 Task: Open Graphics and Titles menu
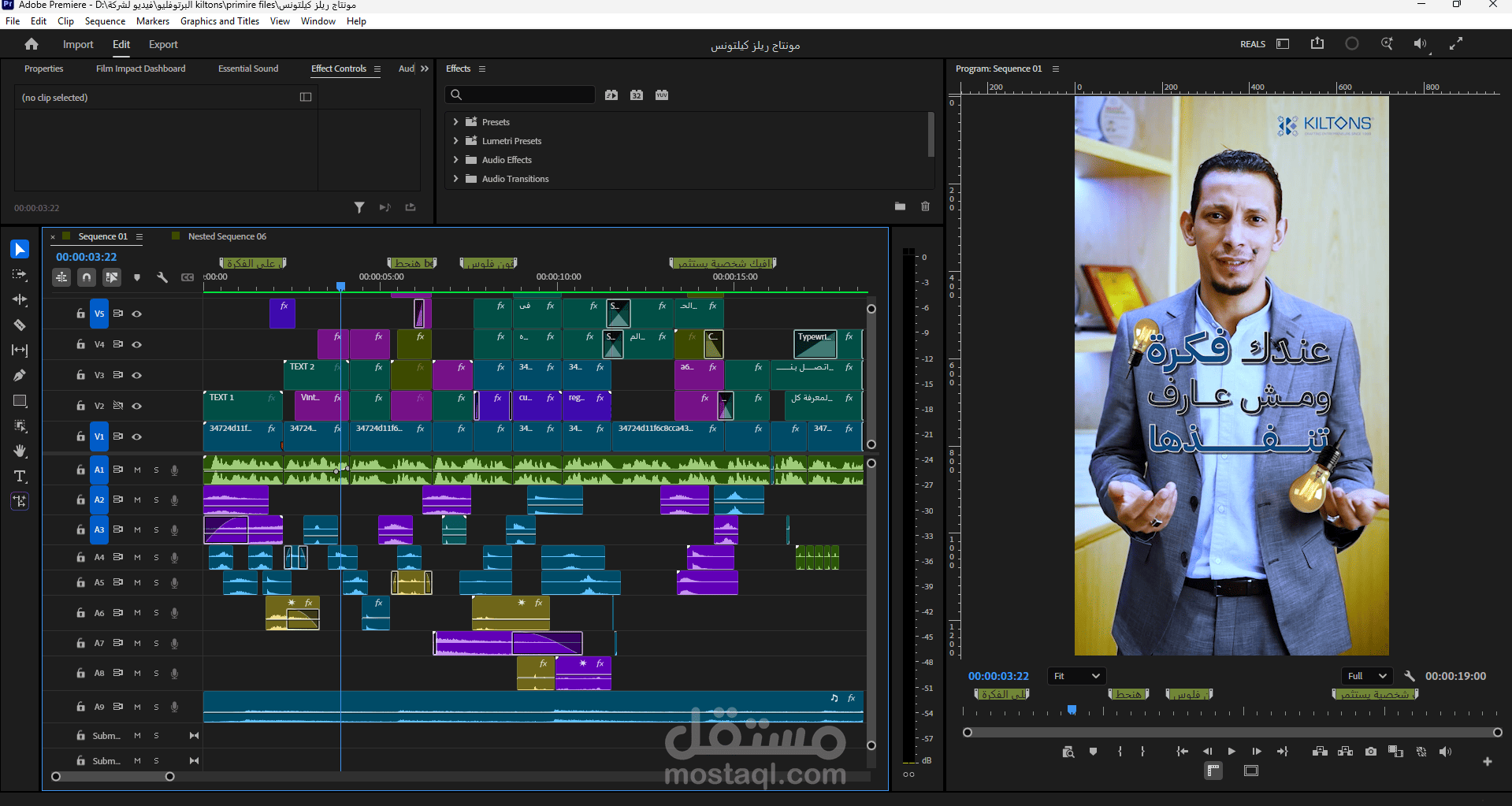[x=220, y=21]
